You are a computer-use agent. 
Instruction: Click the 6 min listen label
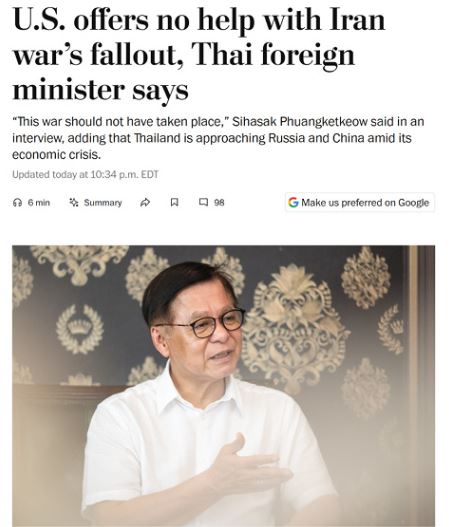click(x=39, y=203)
